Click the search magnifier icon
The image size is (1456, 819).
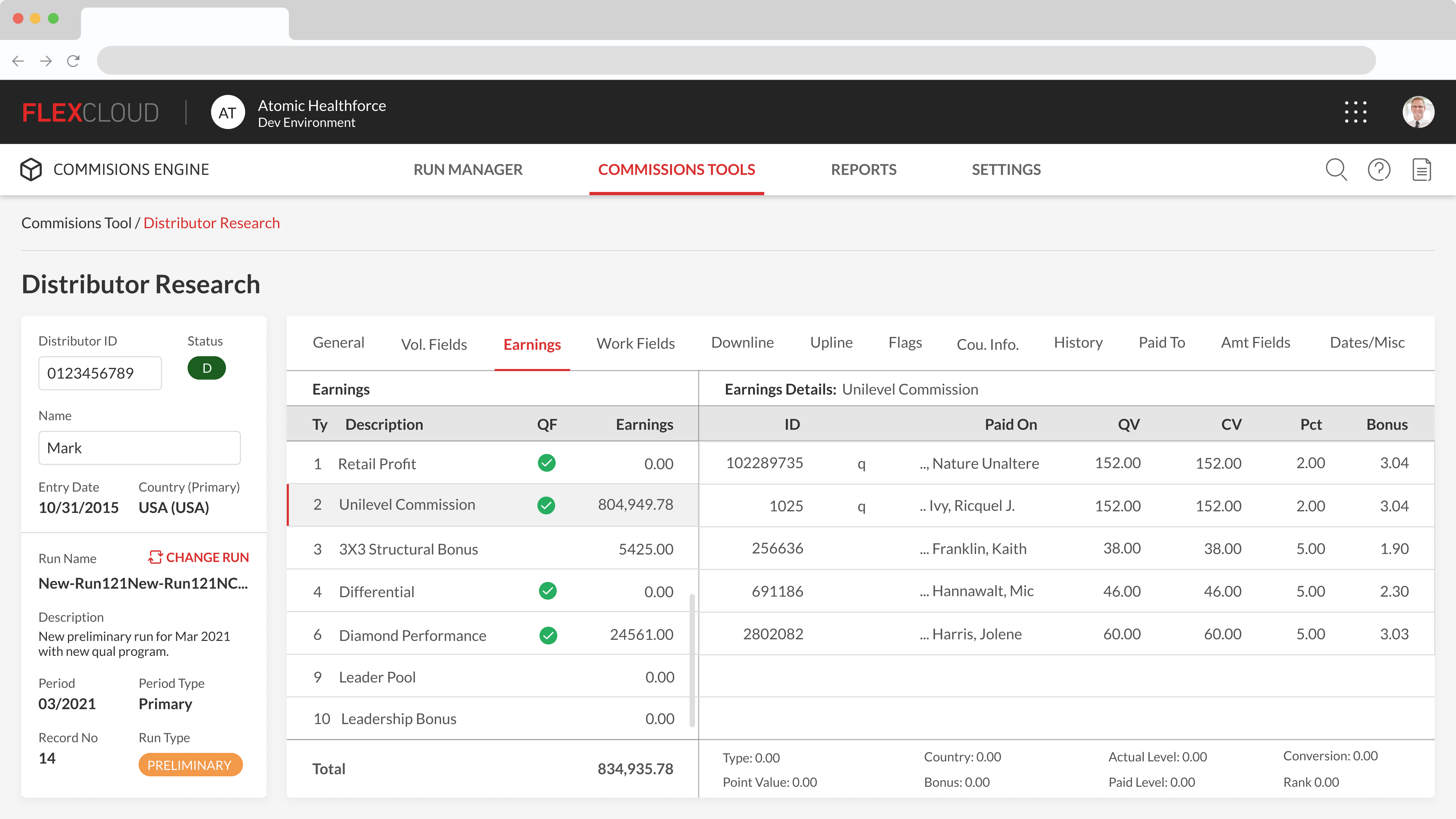coord(1336,169)
